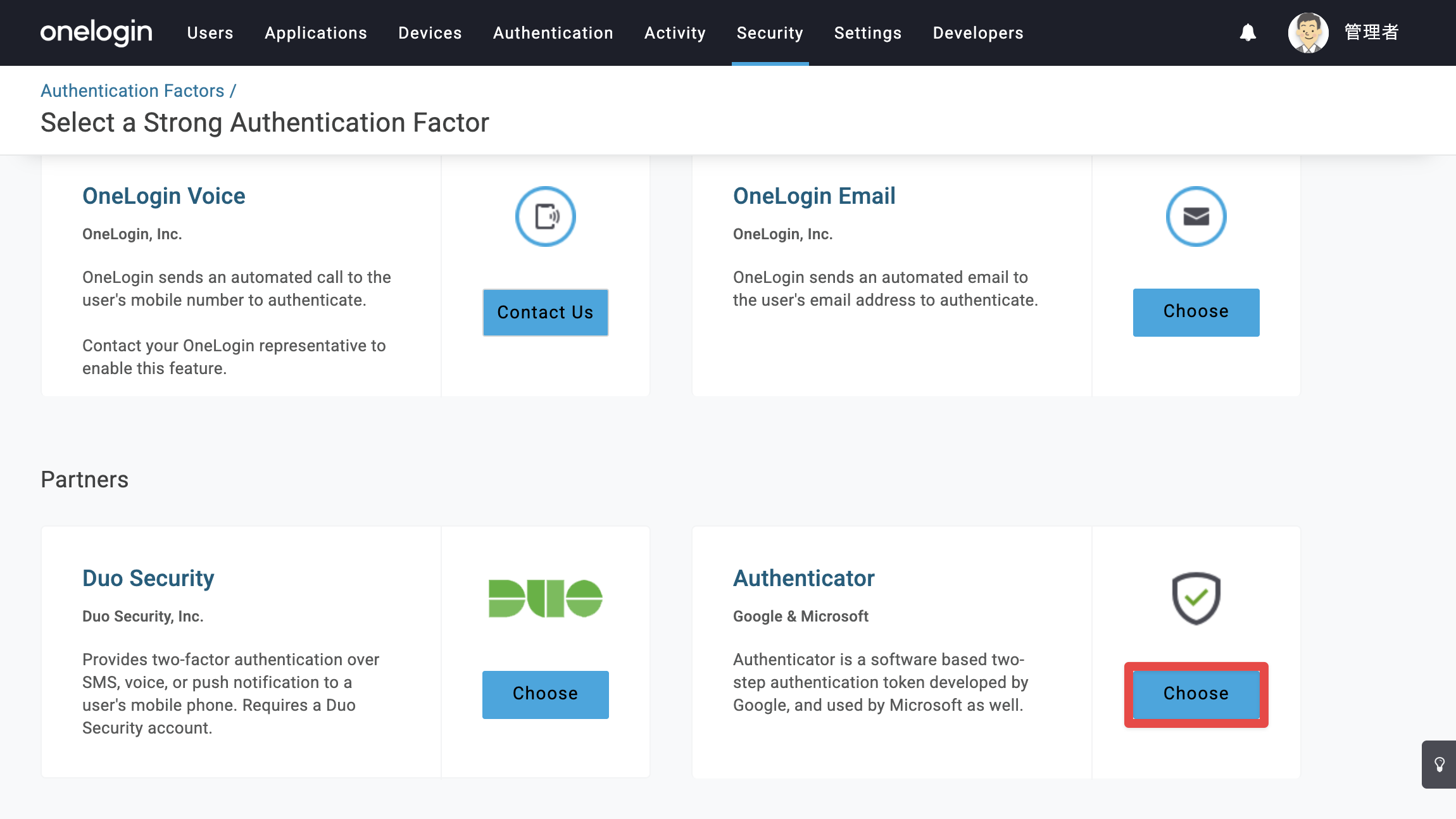This screenshot has width=1456, height=819.
Task: Click the 'Duo Security, Inc.' vendor text
Action: pyautogui.click(x=143, y=616)
